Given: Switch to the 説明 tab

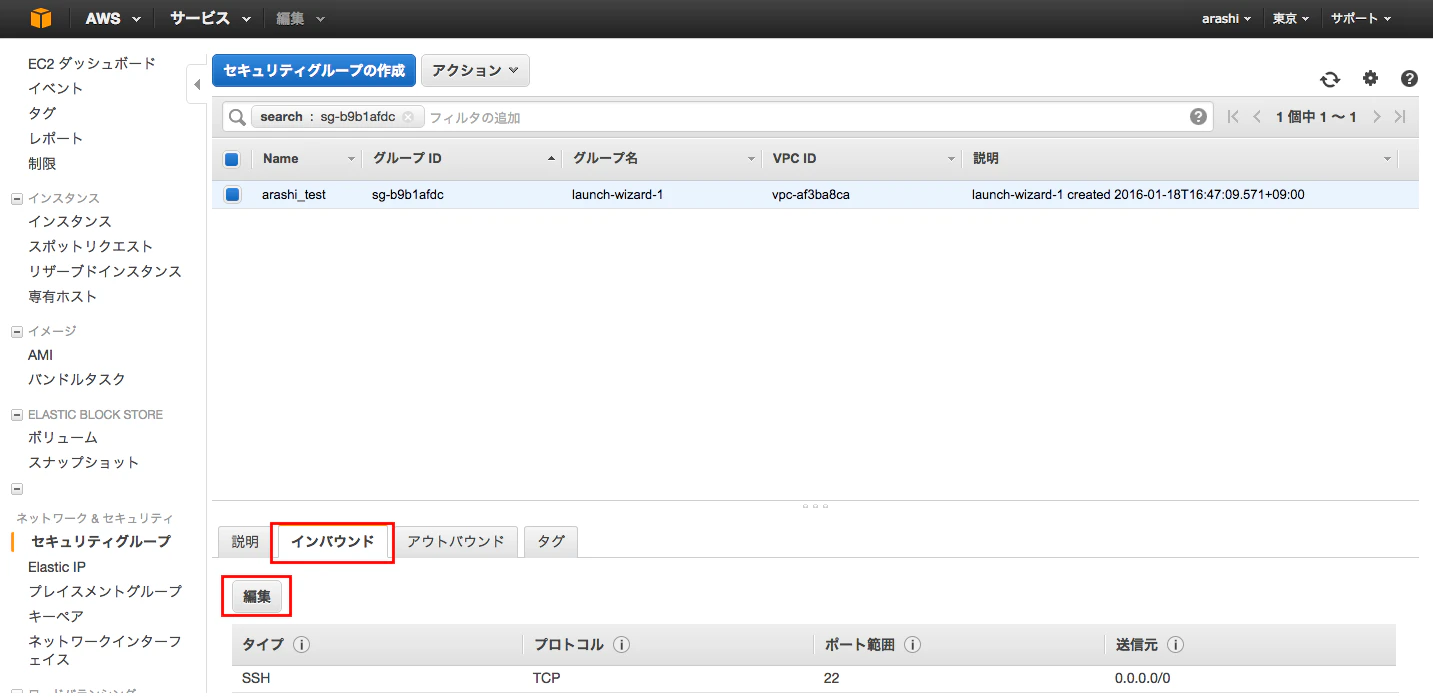Looking at the screenshot, I should [x=245, y=542].
